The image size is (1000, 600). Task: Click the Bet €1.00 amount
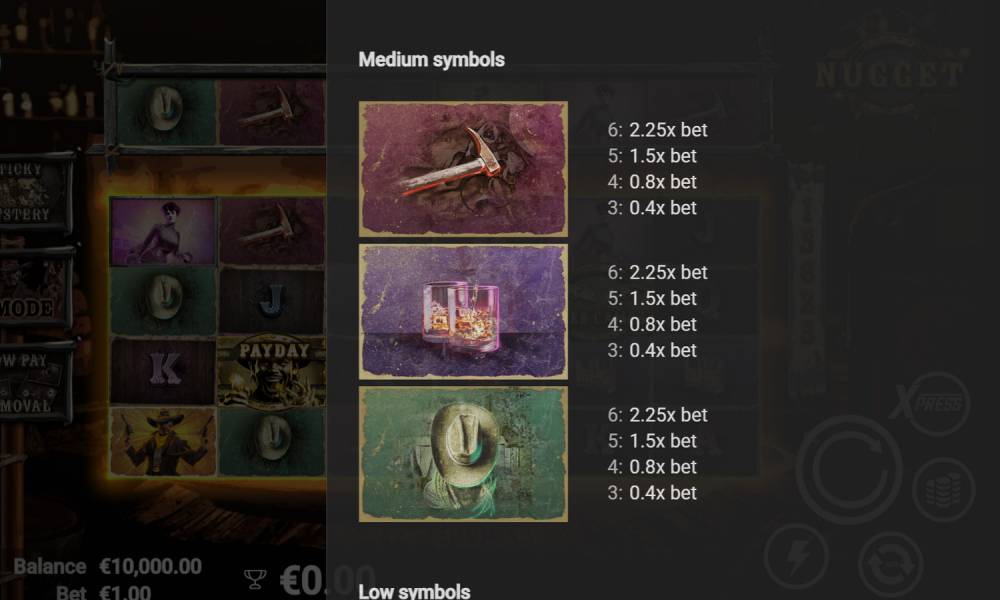coord(103,592)
